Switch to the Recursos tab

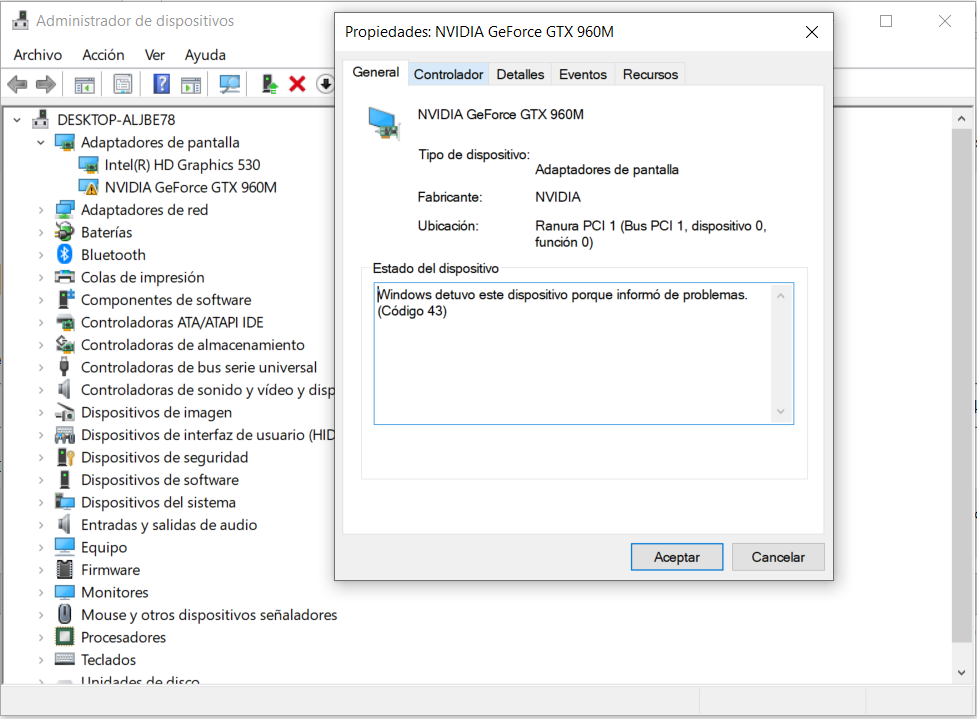pos(651,74)
